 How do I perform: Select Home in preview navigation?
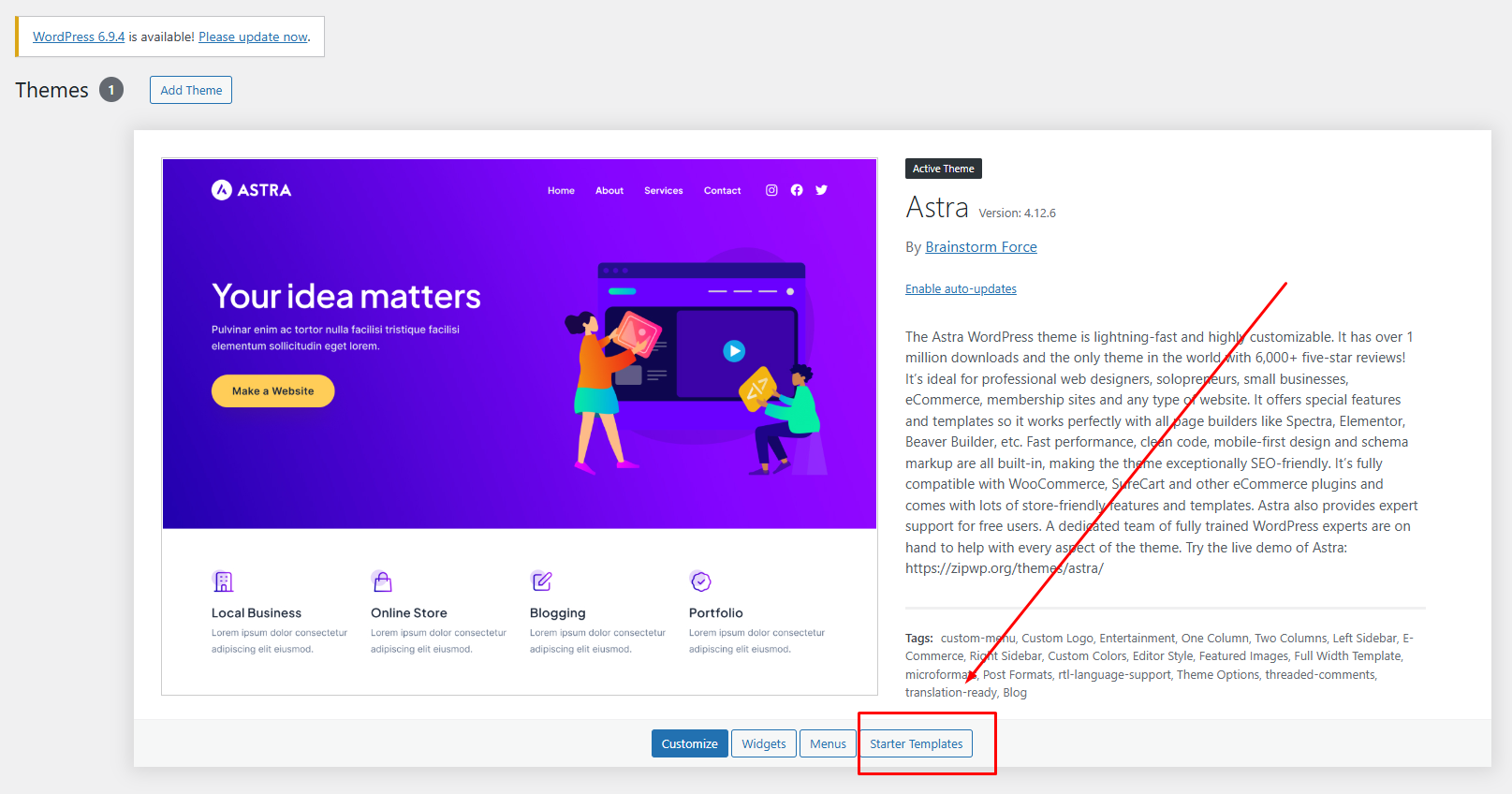pos(561,190)
